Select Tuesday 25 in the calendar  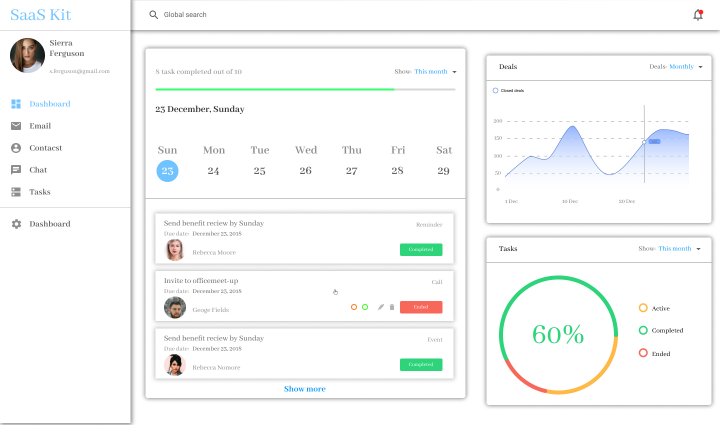[x=259, y=171]
